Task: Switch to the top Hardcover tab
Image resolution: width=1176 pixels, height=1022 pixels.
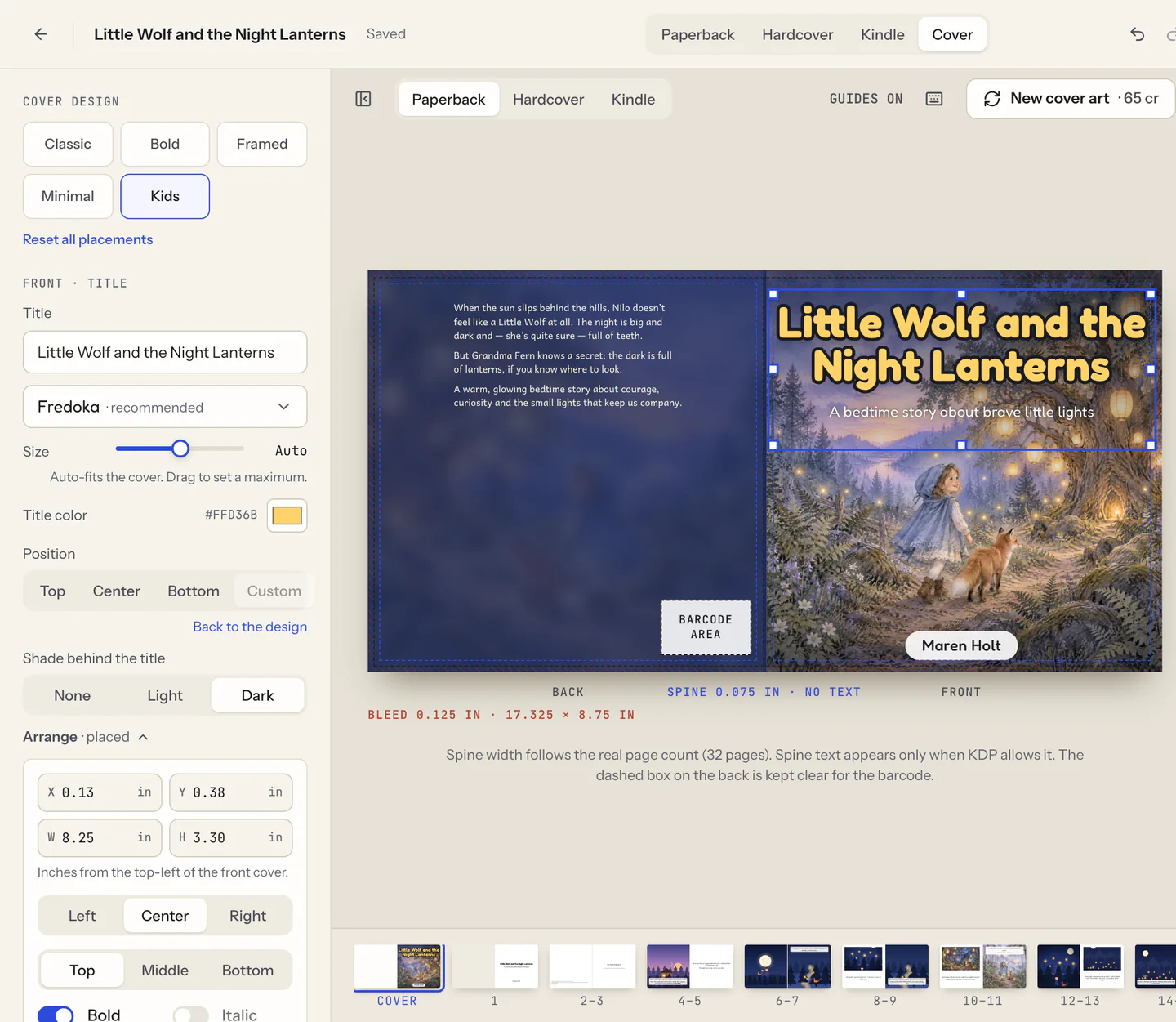Action: 797,34
